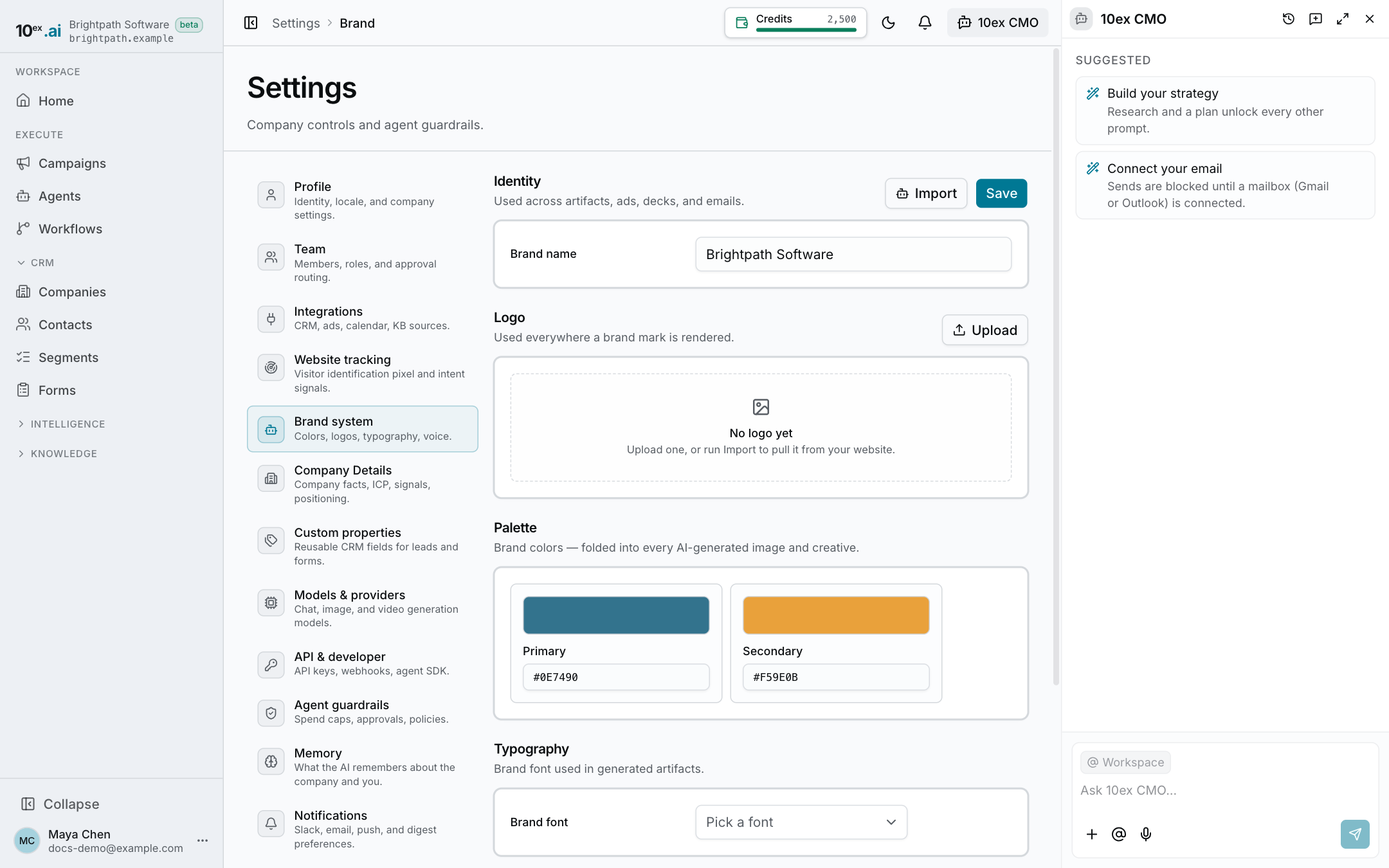Select Integrations settings section
The height and width of the screenshot is (868, 1389).
point(363,318)
